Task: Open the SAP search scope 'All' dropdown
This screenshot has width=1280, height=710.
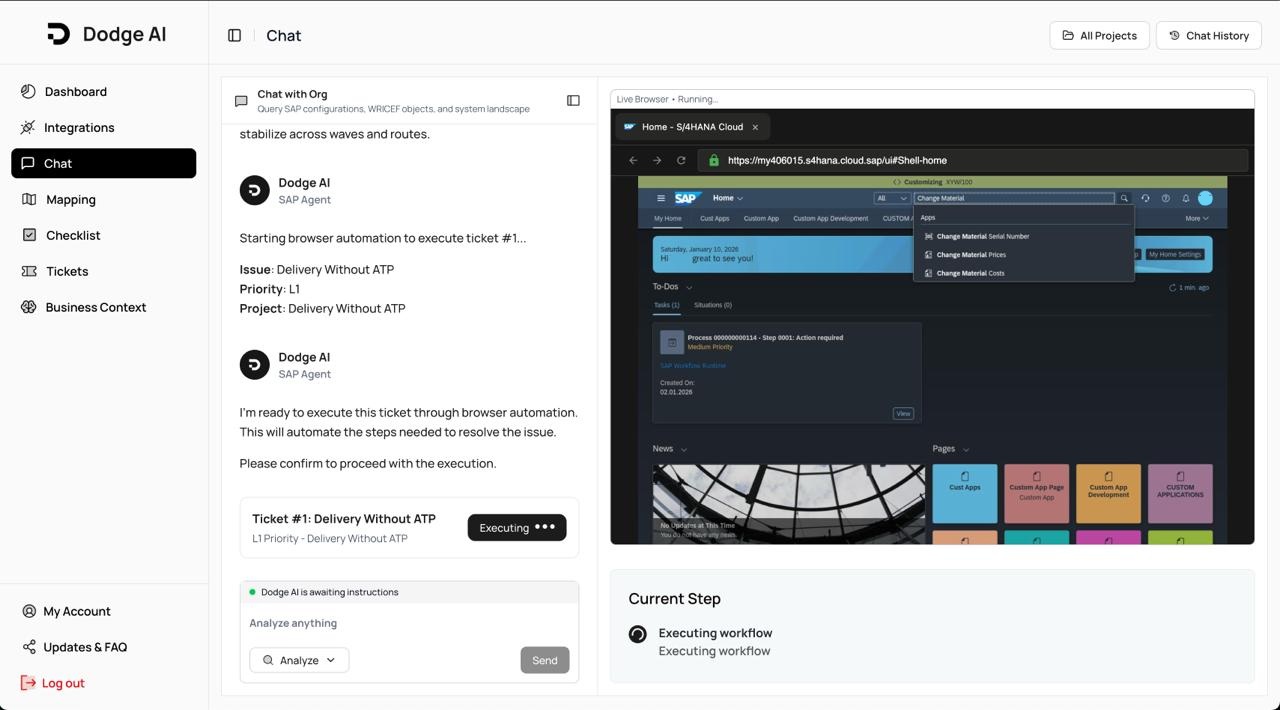Action: (x=892, y=198)
